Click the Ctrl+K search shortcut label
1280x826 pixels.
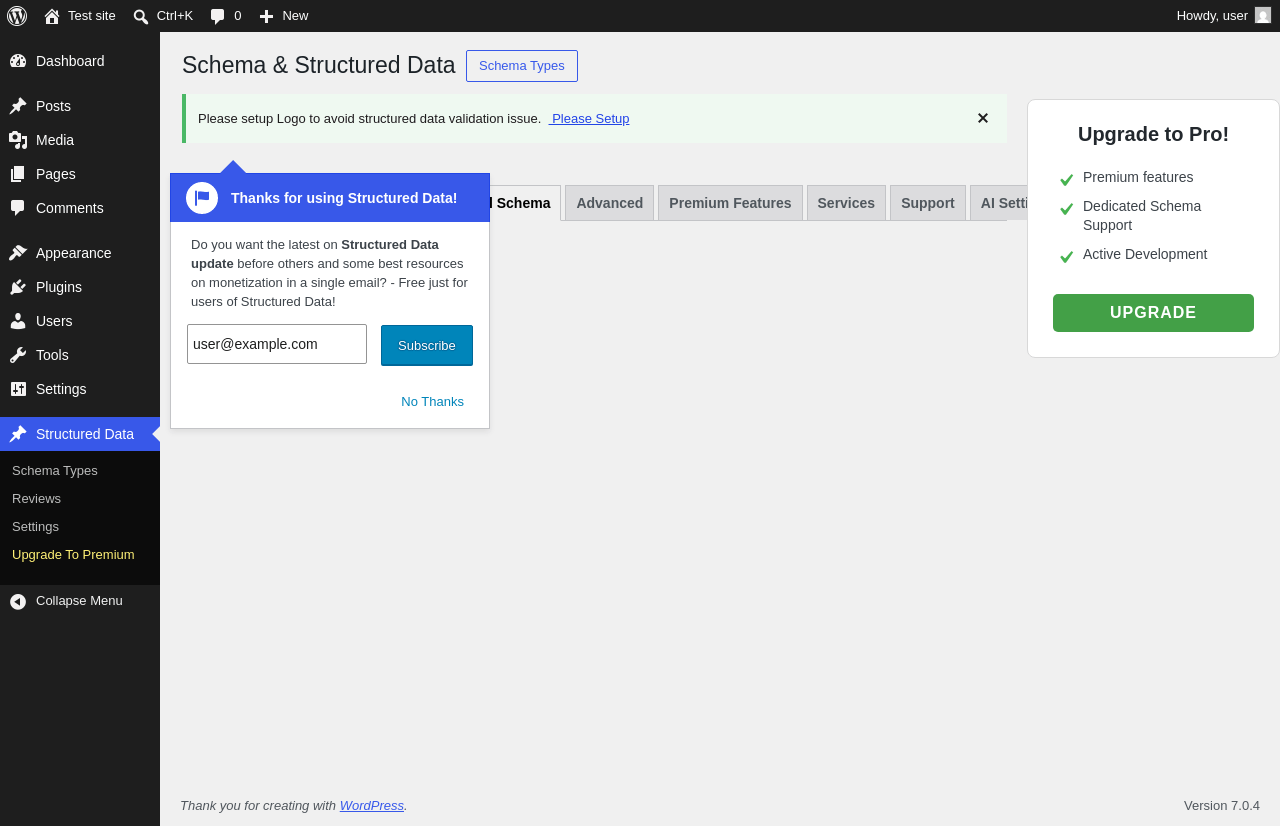tap(175, 16)
